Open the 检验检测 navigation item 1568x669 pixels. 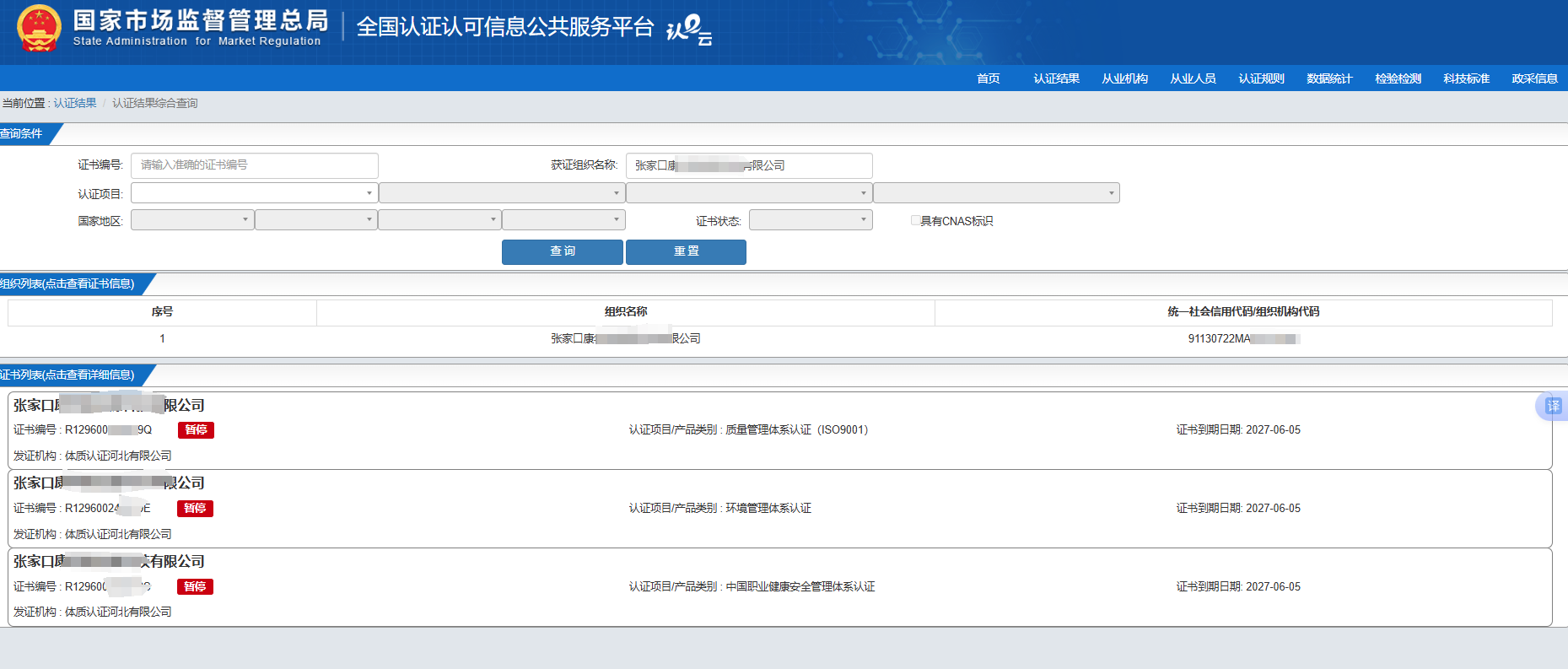tap(1398, 78)
